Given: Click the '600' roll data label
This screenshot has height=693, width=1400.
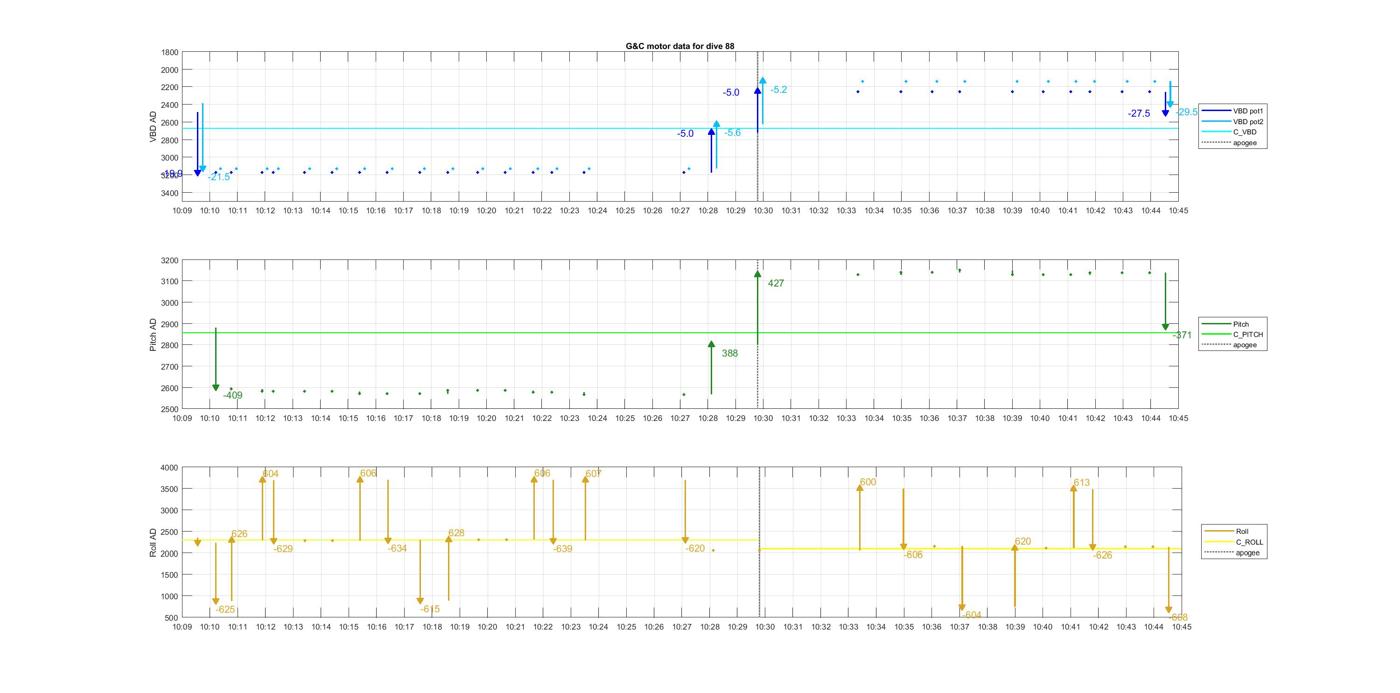Looking at the screenshot, I should pos(867,482).
